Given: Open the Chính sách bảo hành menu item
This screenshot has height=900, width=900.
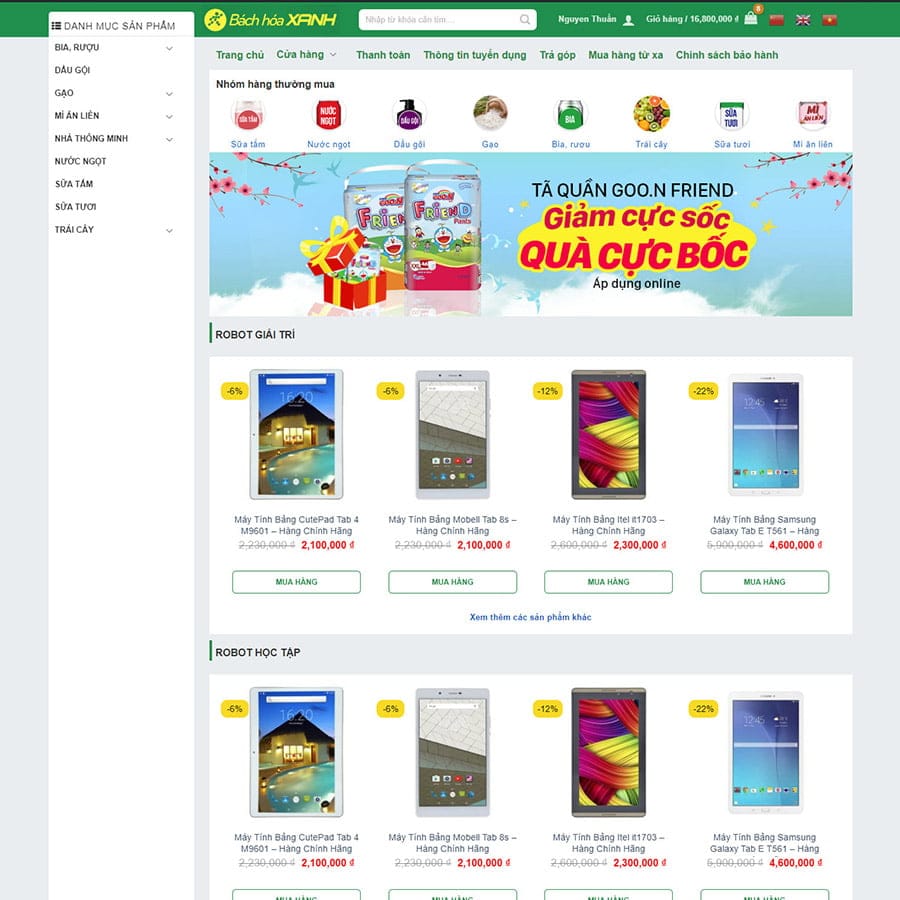Looking at the screenshot, I should pos(727,55).
